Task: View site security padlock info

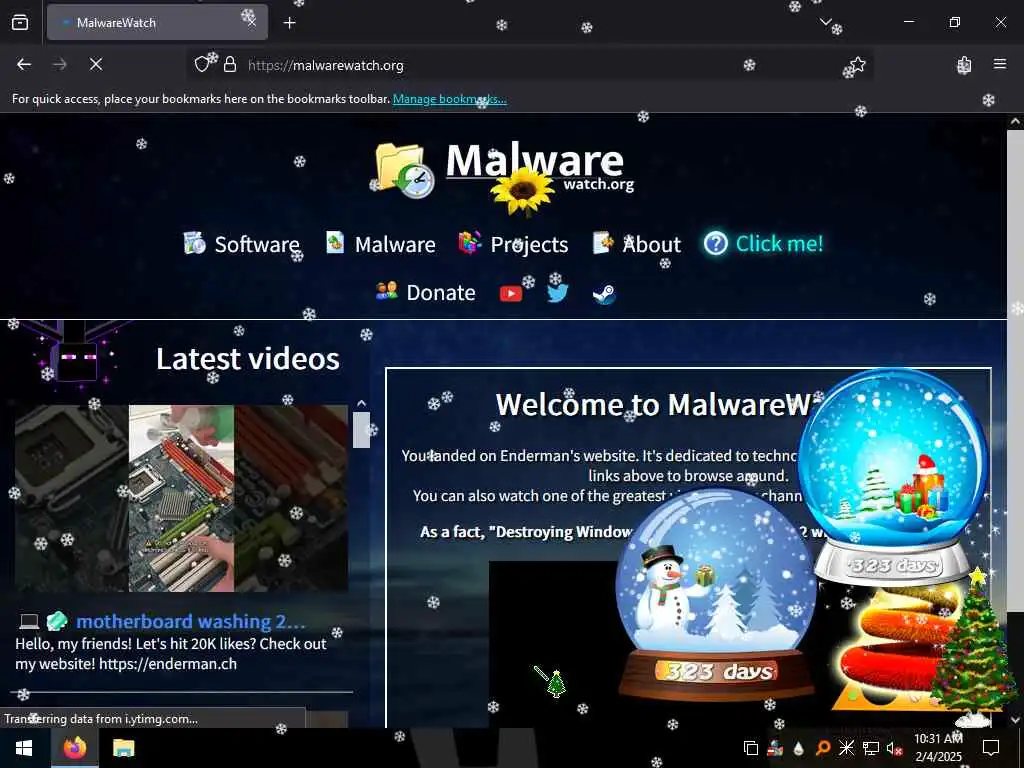Action: pos(230,65)
